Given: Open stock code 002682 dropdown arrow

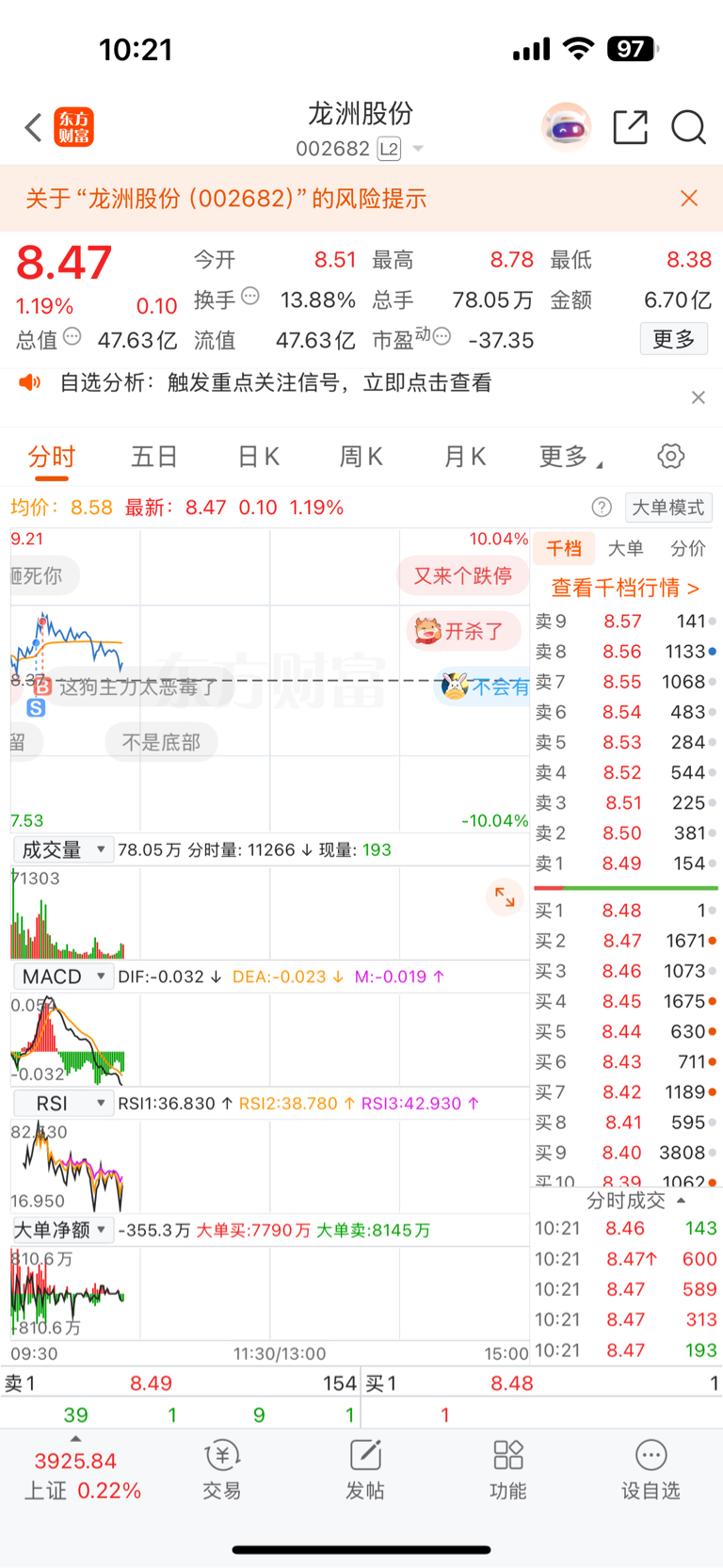Looking at the screenshot, I should coord(418,149).
